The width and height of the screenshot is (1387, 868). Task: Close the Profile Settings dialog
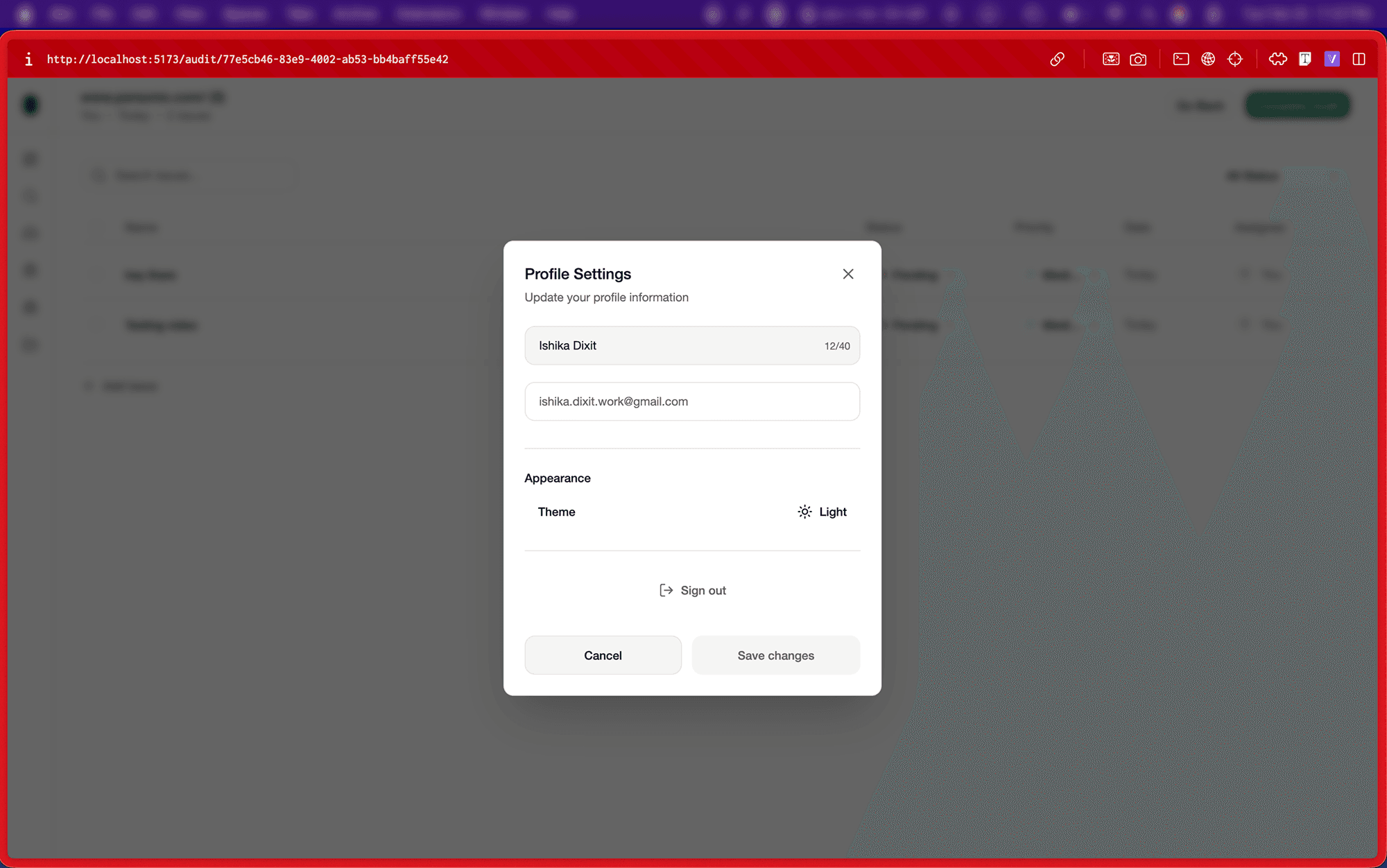click(847, 274)
